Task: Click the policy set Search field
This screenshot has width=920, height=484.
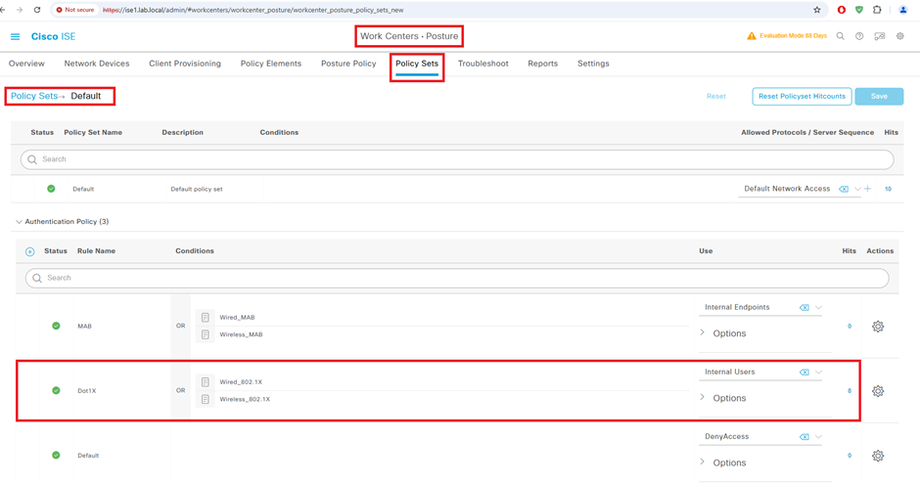Action: (x=457, y=160)
